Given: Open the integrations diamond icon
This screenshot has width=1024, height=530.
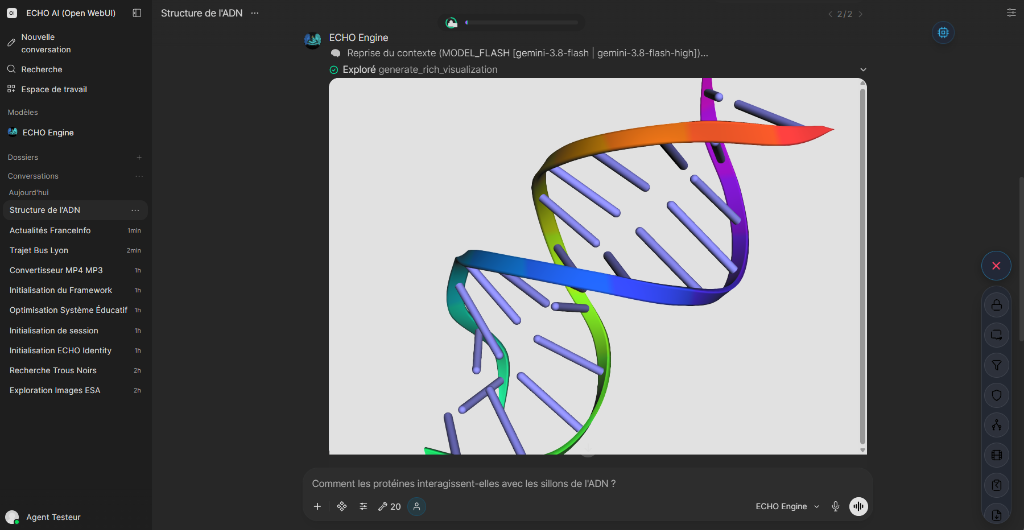Looking at the screenshot, I should 341,507.
